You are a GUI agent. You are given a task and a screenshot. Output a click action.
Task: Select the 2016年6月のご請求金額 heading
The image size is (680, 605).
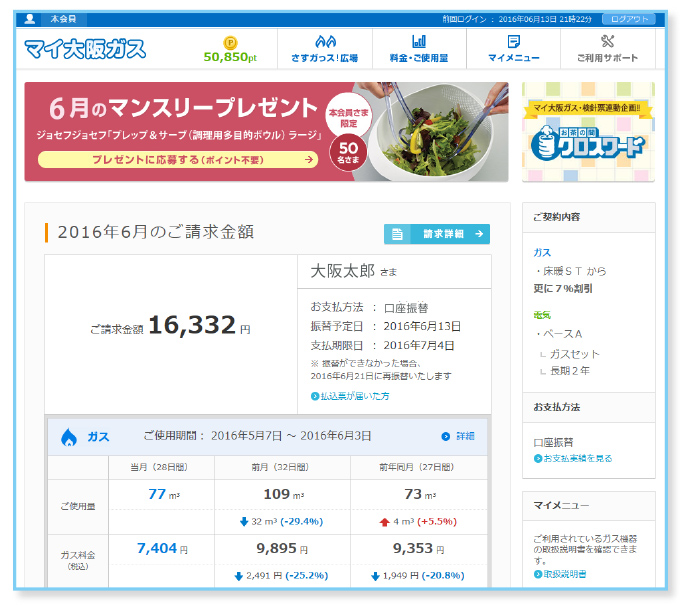pyautogui.click(x=156, y=232)
